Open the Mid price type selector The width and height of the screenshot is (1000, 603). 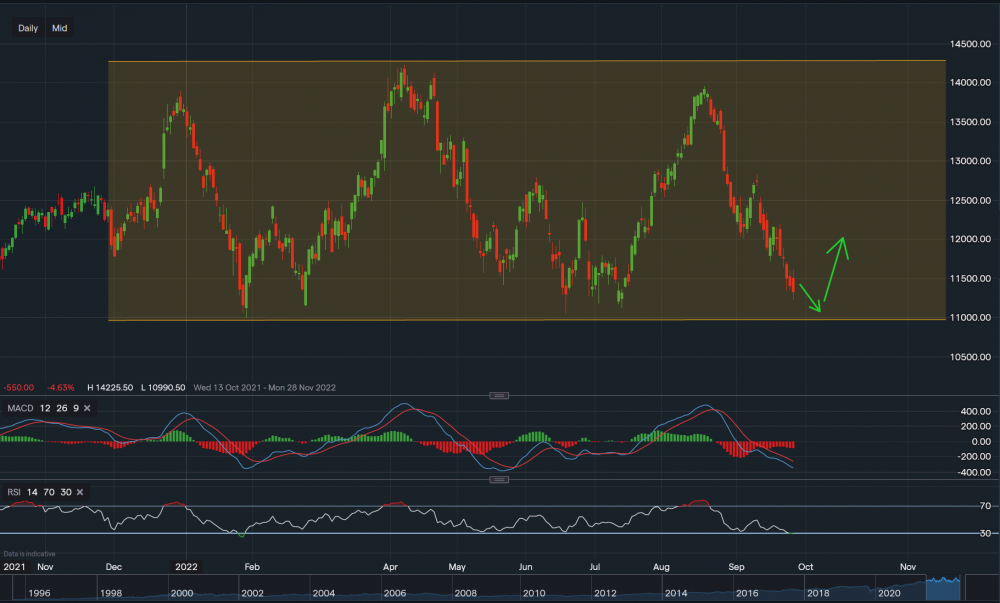pyautogui.click(x=60, y=28)
